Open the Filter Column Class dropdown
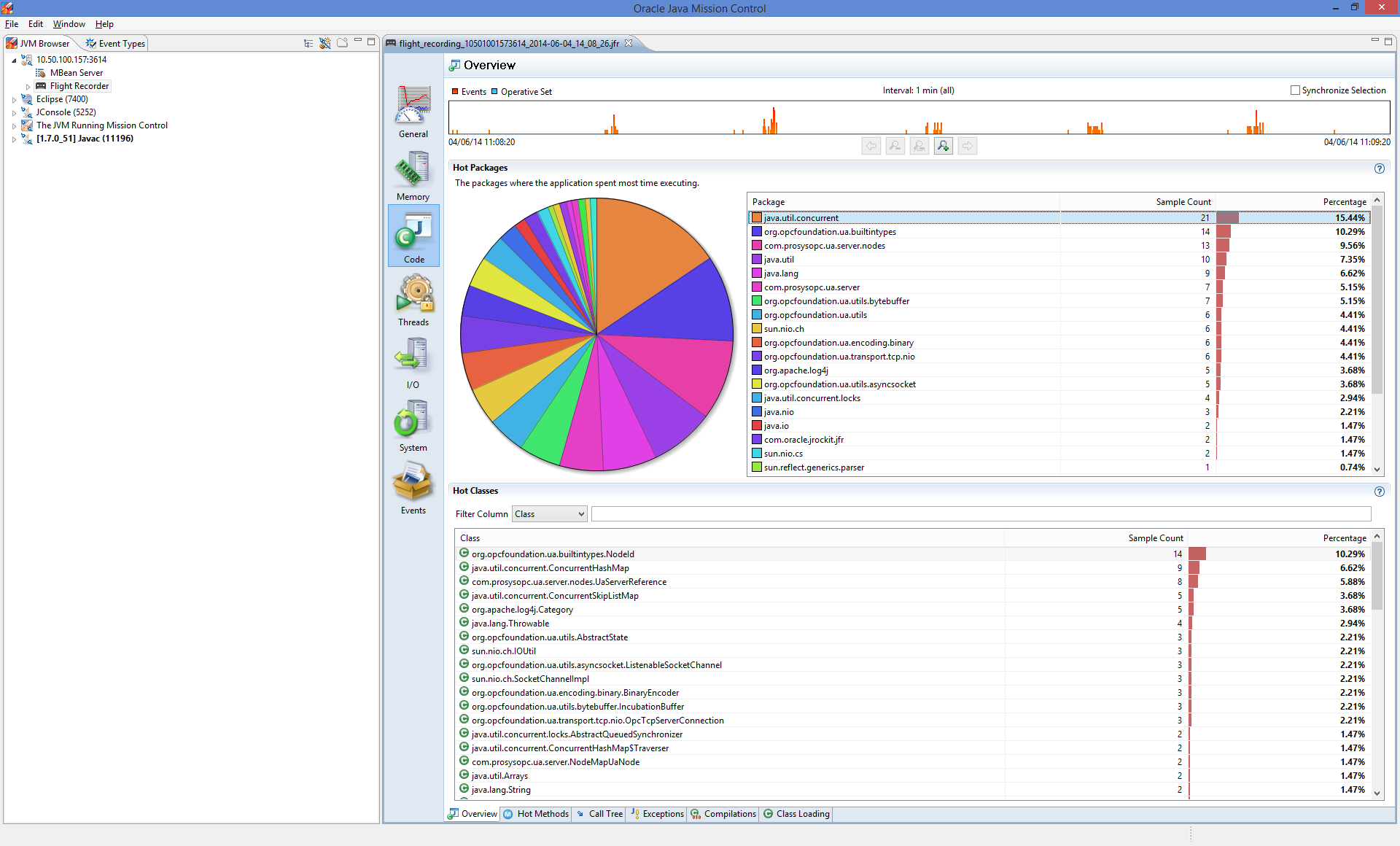 tap(549, 514)
